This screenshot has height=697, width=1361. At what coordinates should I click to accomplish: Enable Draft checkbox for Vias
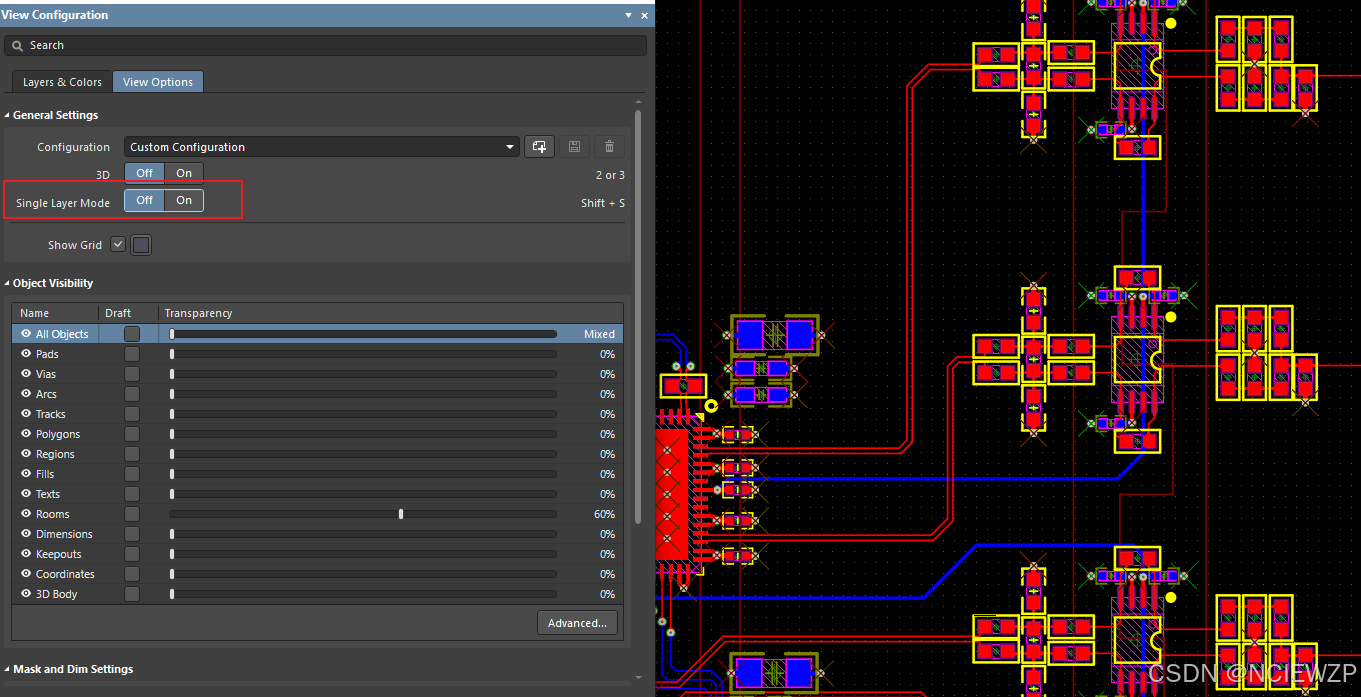[x=132, y=374]
